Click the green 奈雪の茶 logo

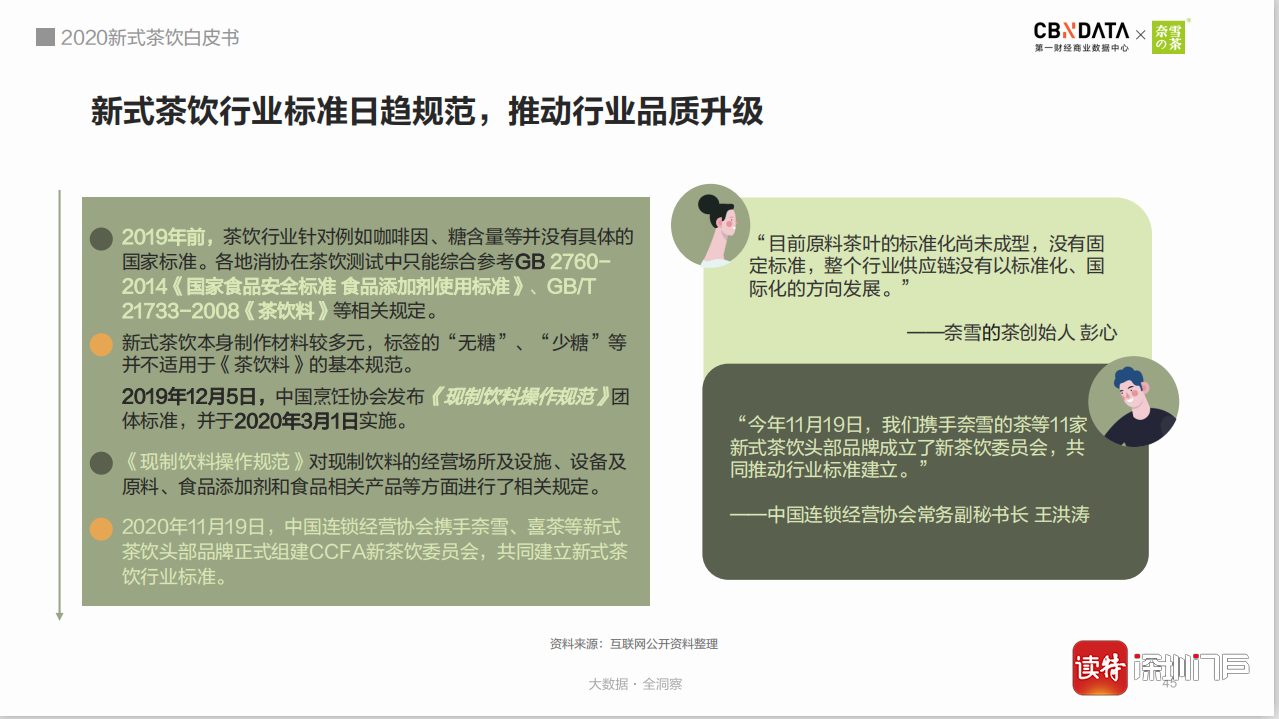point(1168,36)
